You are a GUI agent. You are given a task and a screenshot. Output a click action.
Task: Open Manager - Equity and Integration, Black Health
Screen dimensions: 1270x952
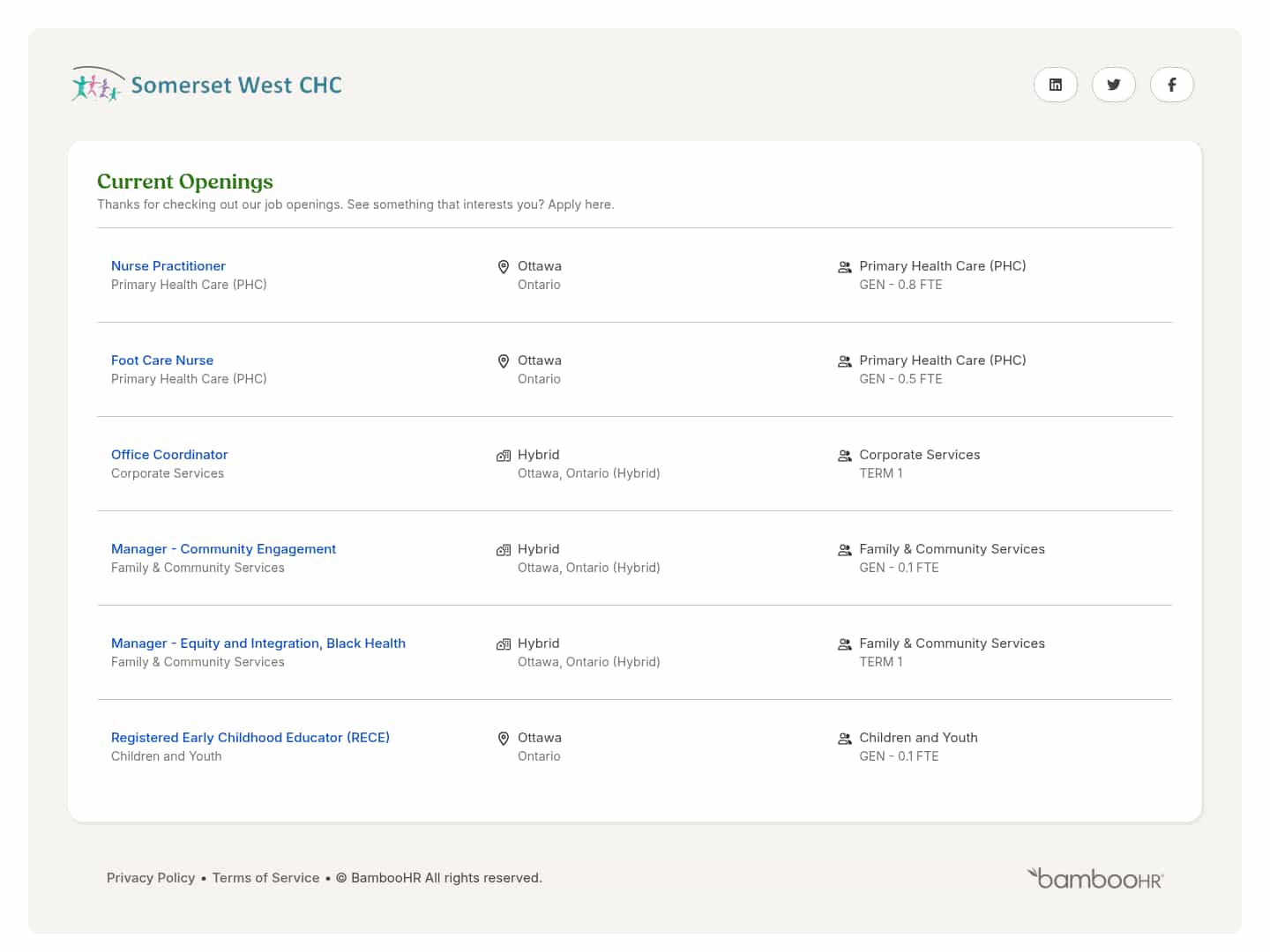point(258,643)
